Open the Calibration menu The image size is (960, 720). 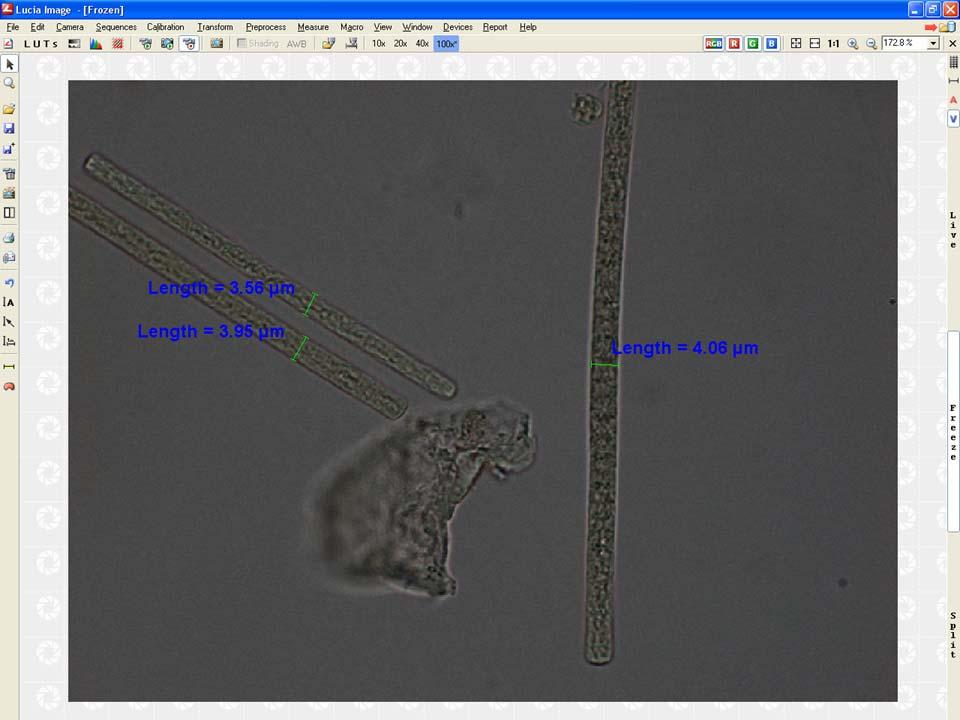[165, 27]
